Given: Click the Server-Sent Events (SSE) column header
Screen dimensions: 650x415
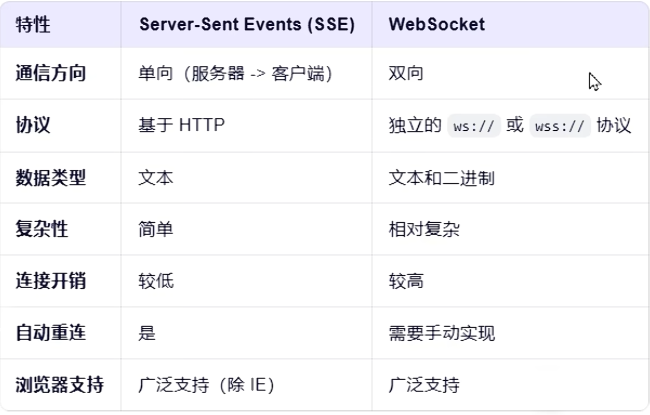Looking at the screenshot, I should [247, 24].
